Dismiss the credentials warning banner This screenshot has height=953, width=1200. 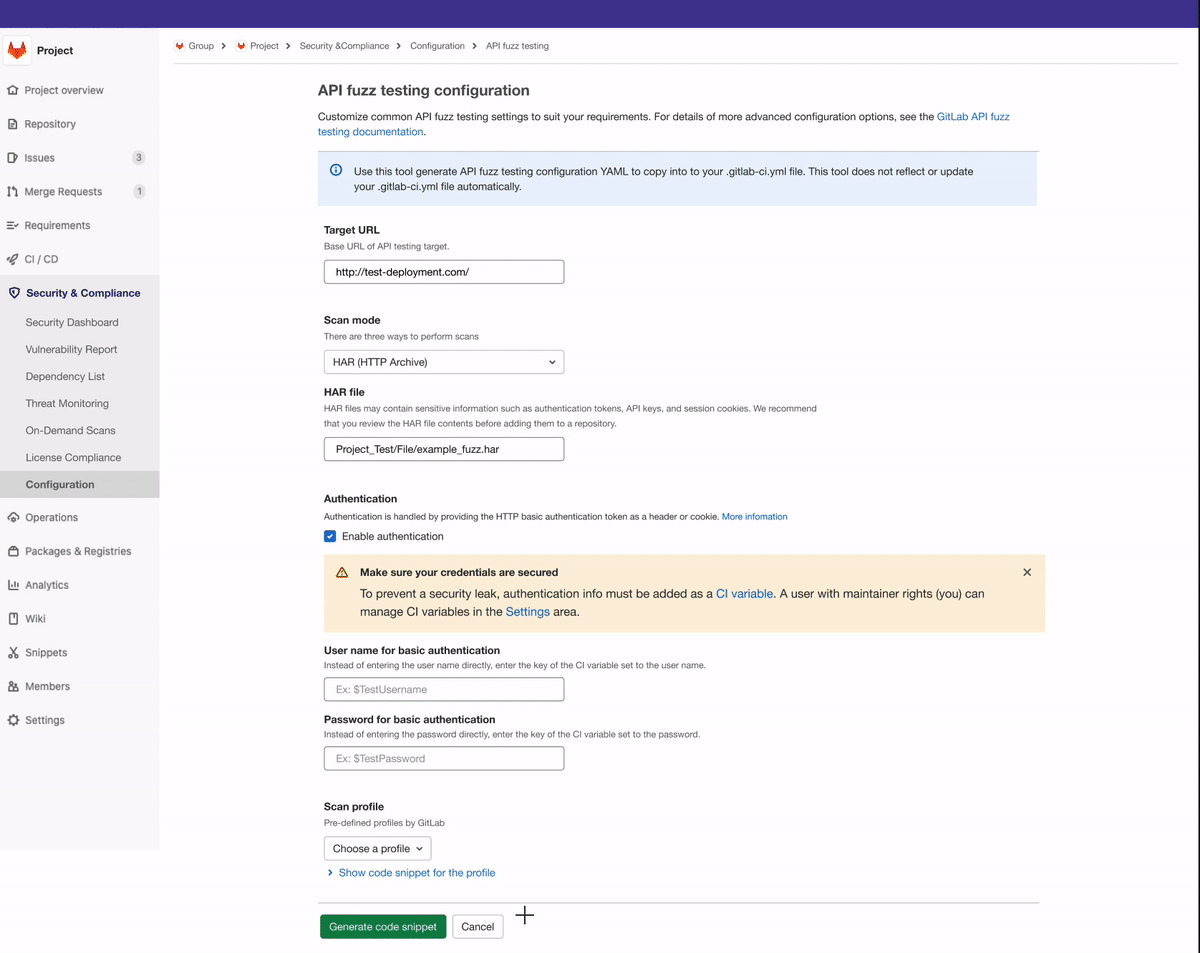(1027, 573)
